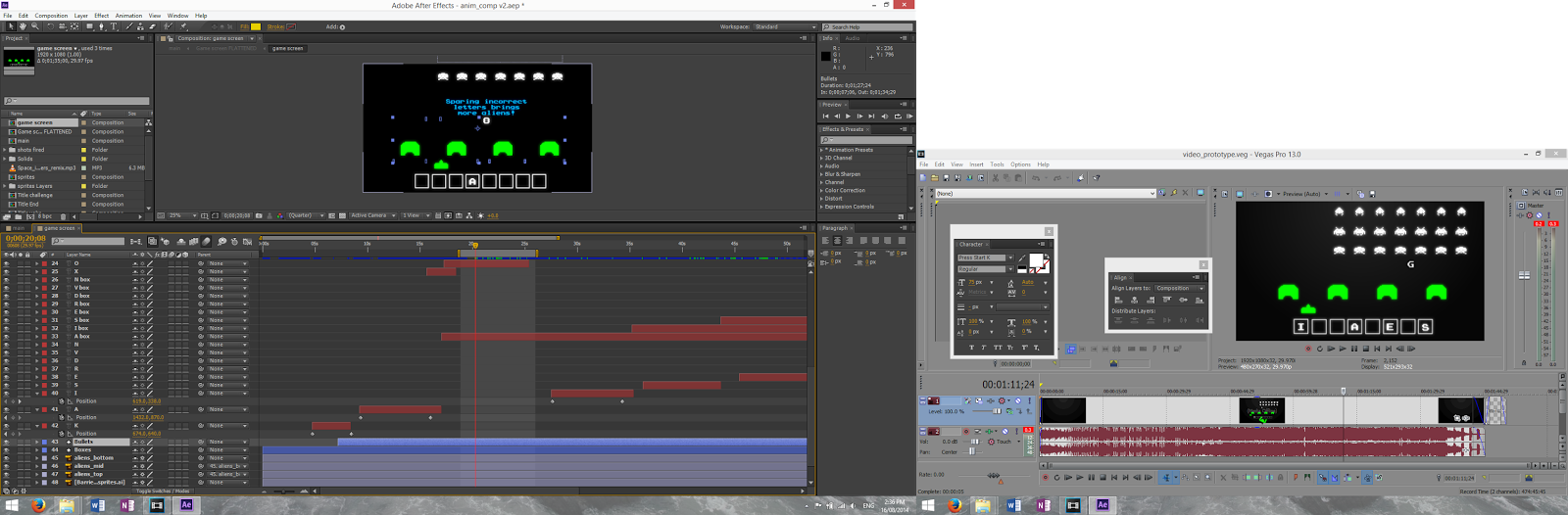Open the Workspace Standard dropdown
Screen dimensions: 1568x515
point(785,27)
